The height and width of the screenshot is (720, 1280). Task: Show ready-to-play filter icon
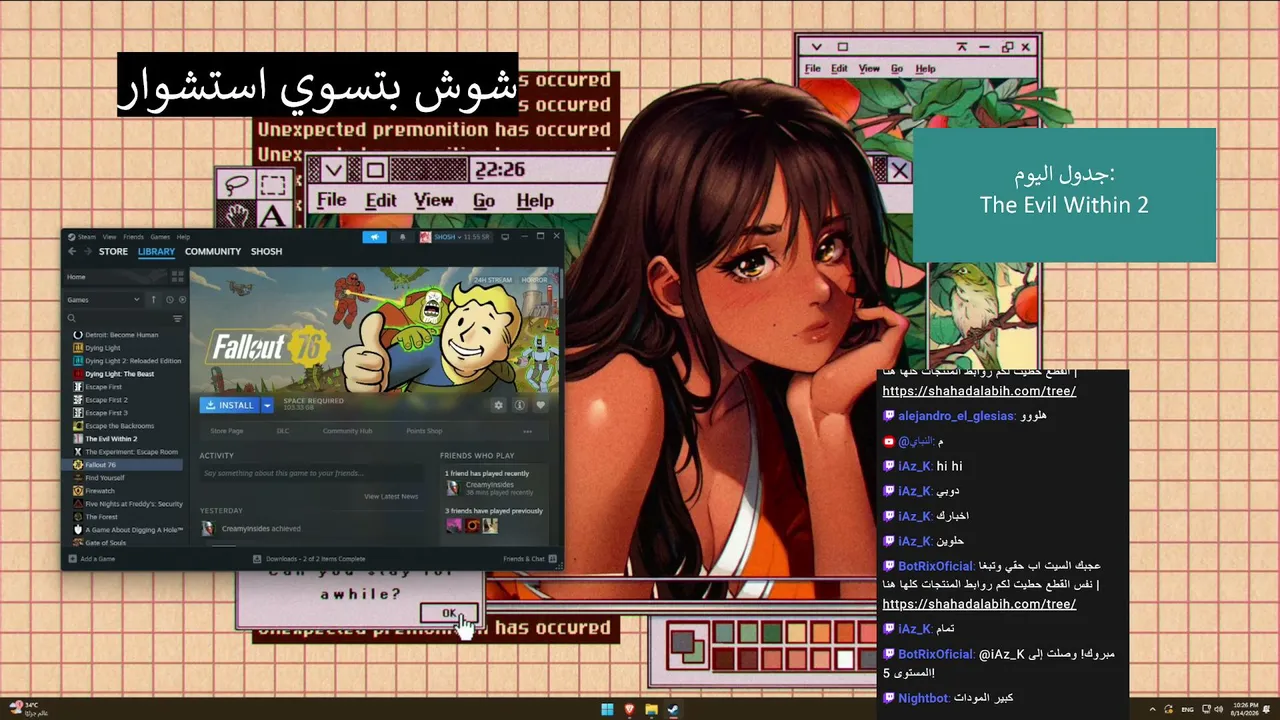(x=182, y=299)
